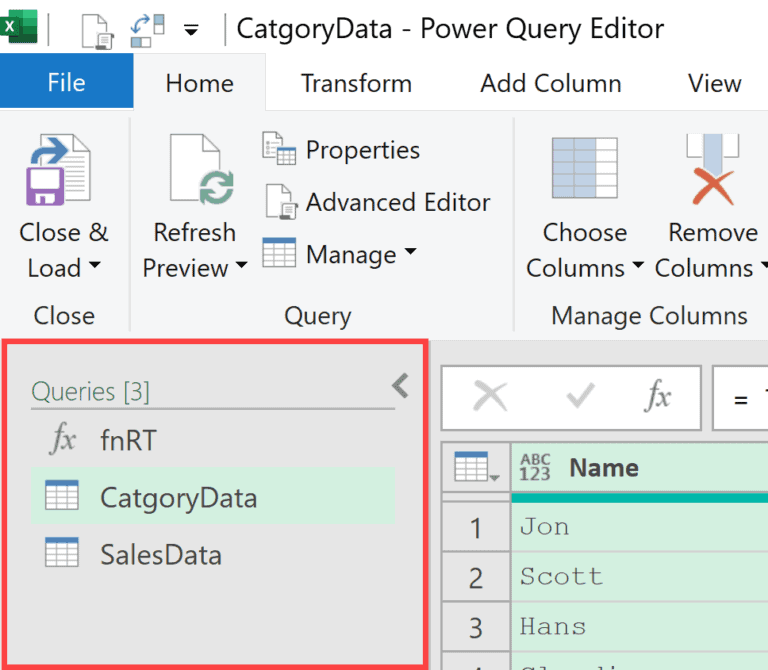This screenshot has width=768, height=670.
Task: Click the document icon in title bar
Action: tap(97, 31)
